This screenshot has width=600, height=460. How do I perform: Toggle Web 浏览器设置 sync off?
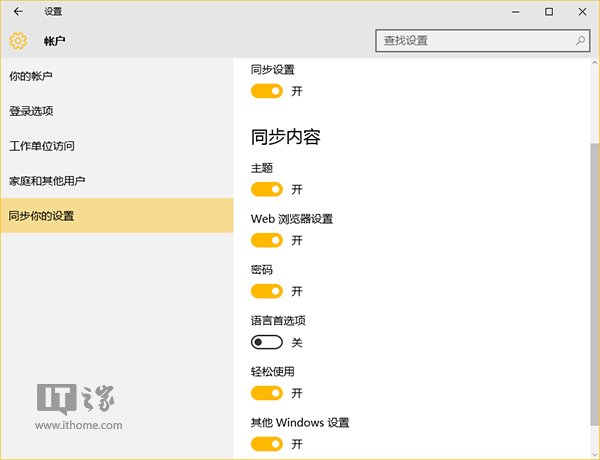coord(267,240)
